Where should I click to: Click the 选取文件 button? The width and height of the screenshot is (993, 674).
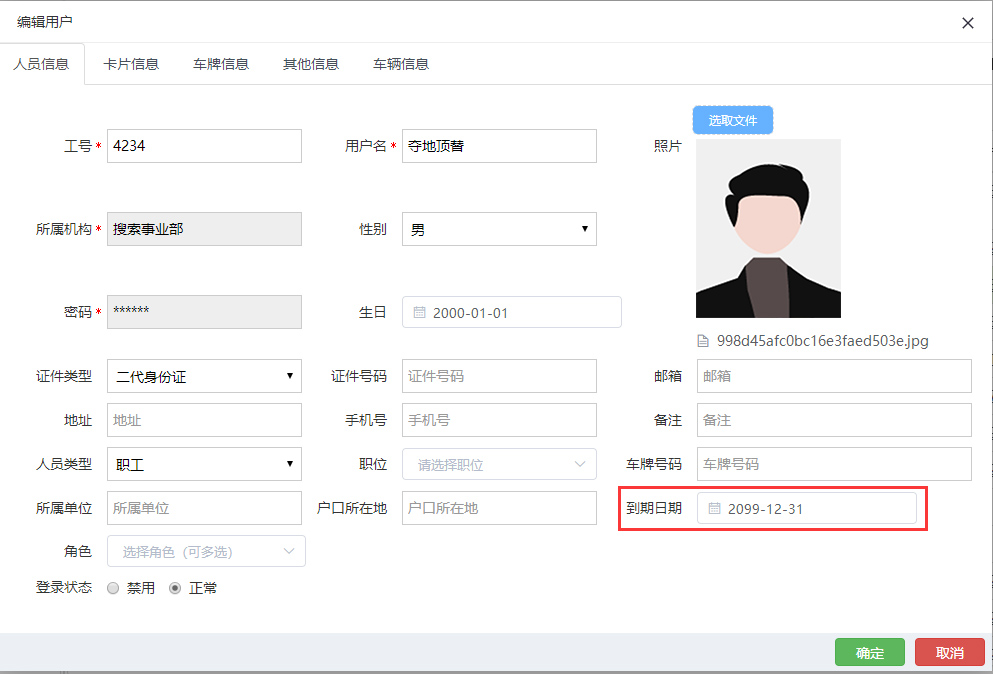point(733,120)
